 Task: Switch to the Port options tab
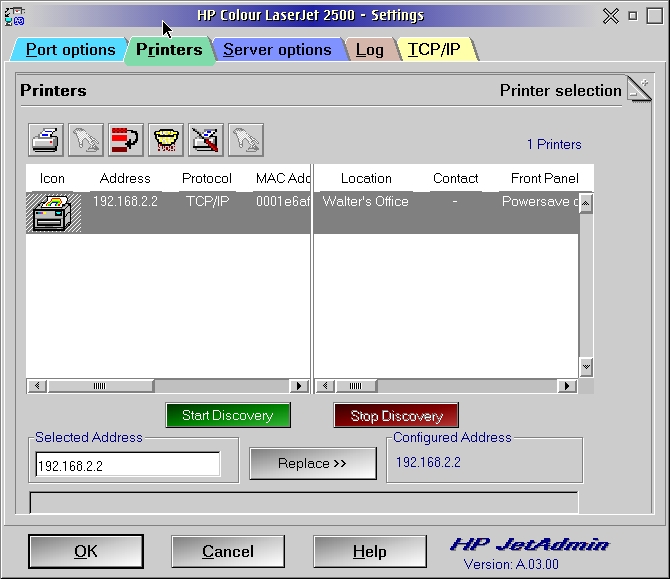click(70, 50)
